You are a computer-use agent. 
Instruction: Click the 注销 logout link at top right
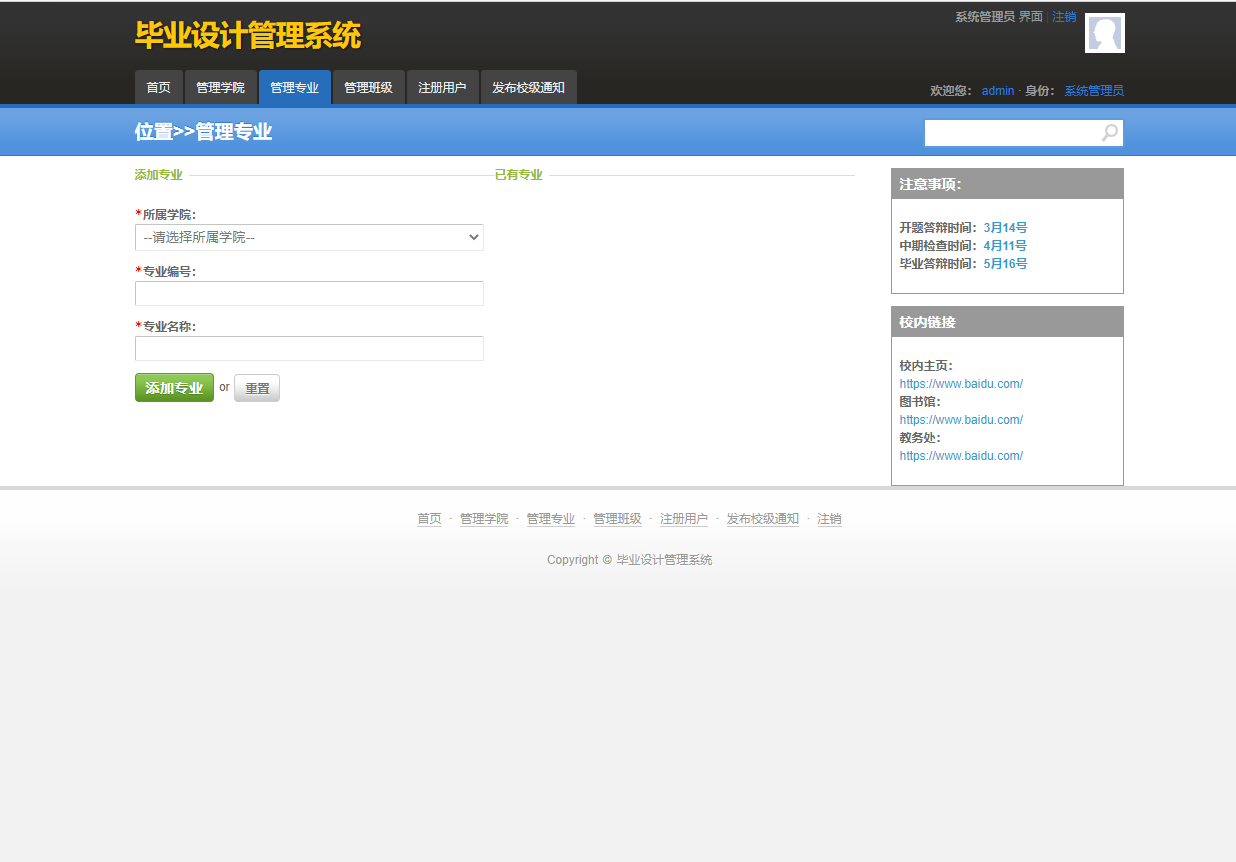(1063, 16)
